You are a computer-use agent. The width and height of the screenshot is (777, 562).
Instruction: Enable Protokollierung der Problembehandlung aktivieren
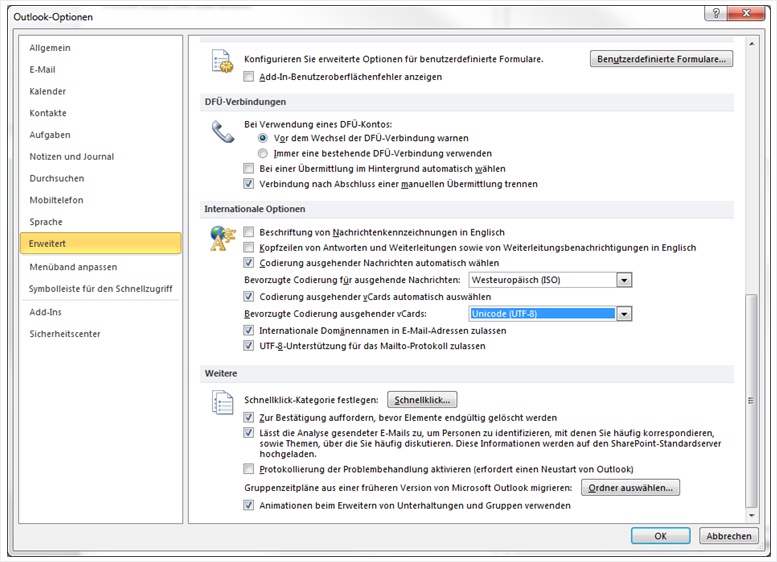pyautogui.click(x=249, y=469)
